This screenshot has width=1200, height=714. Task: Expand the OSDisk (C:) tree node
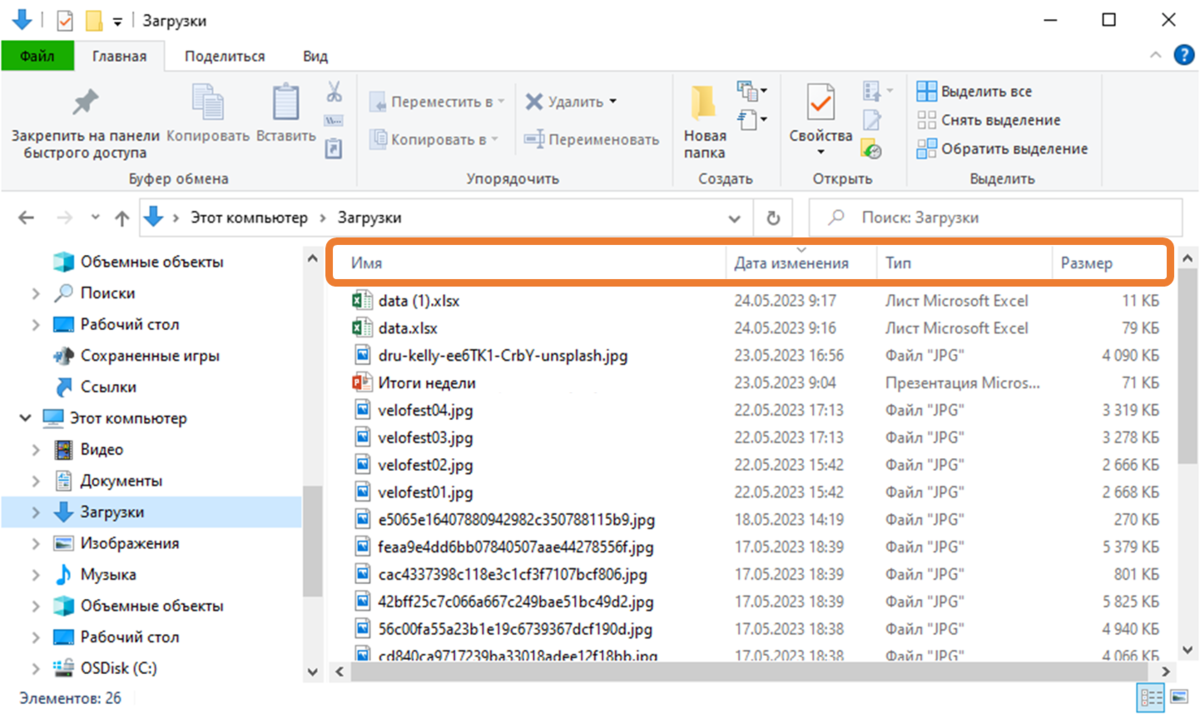click(x=36, y=669)
